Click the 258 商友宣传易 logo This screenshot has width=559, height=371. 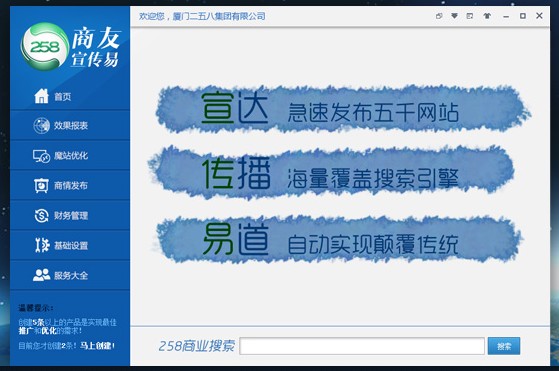coord(71,46)
